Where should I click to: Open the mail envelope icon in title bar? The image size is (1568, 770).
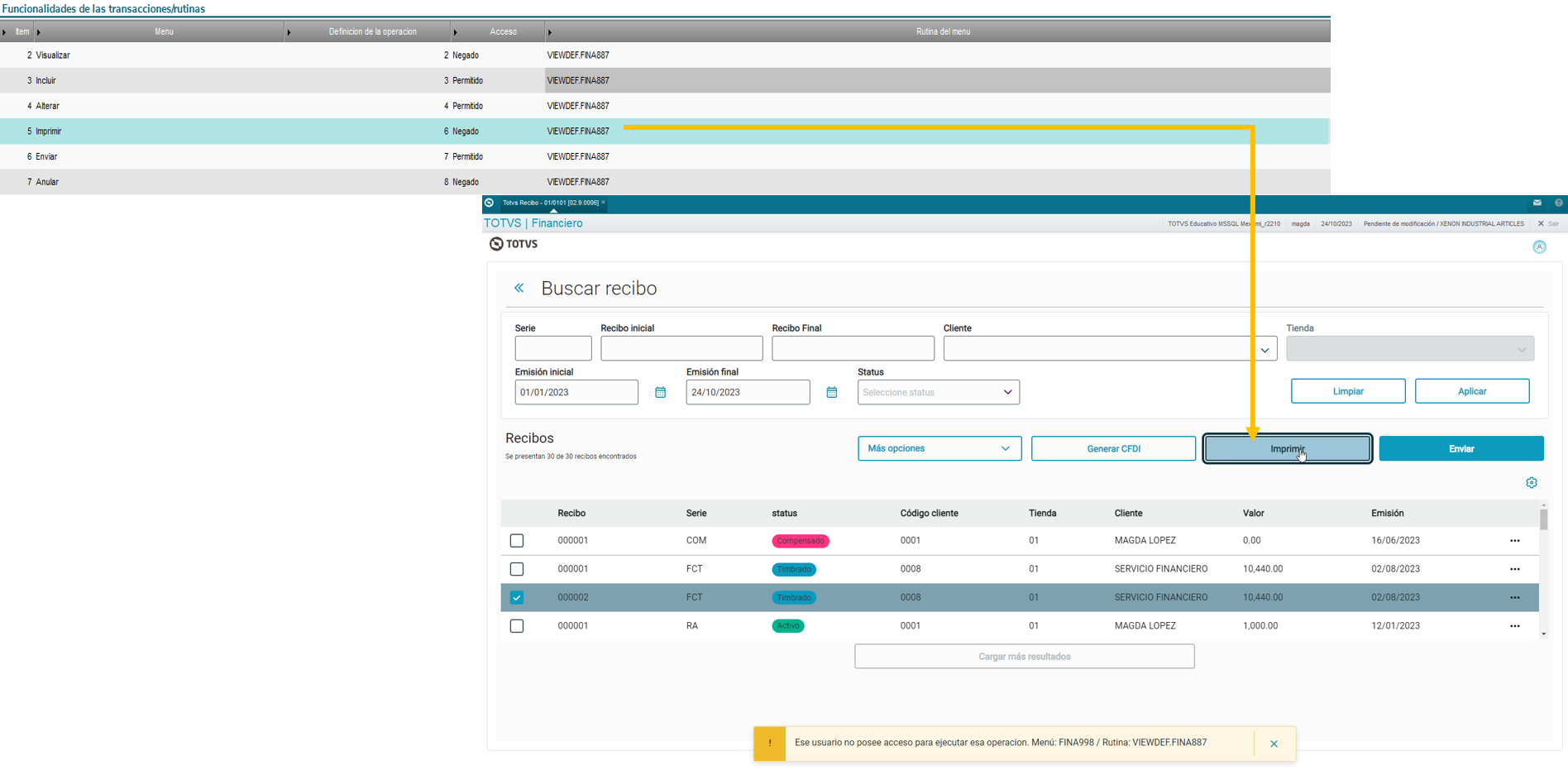1537,203
